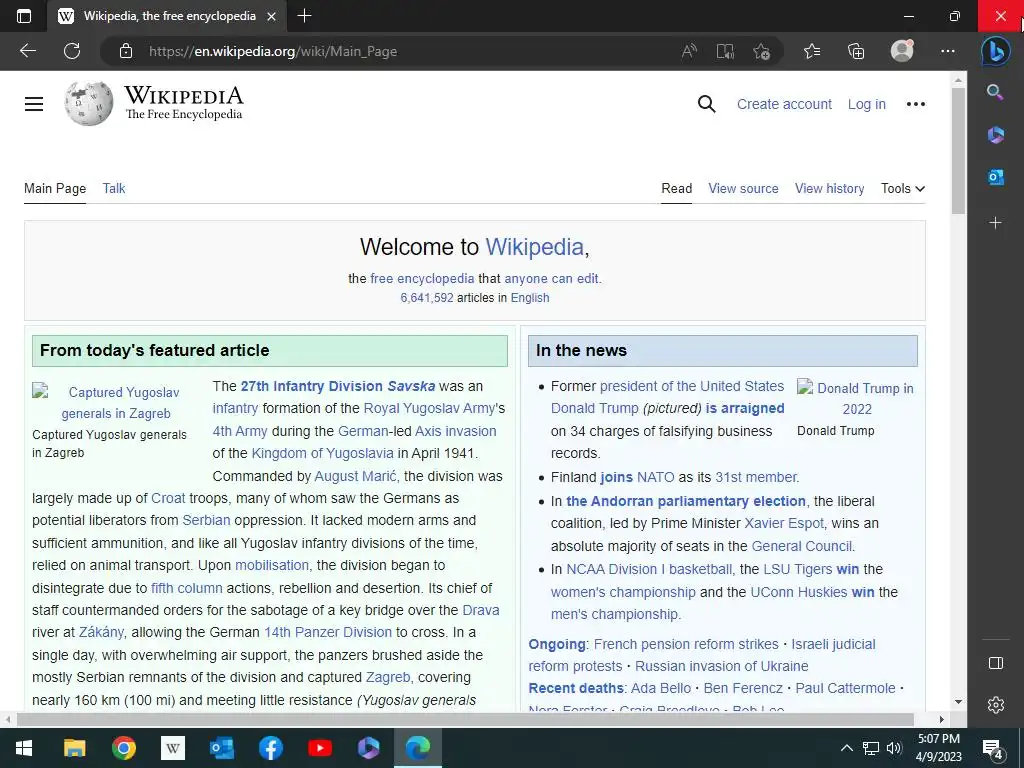Viewport: 1024px width, 768px height.
Task: Launch Google Chrome from taskbar
Action: click(x=123, y=748)
